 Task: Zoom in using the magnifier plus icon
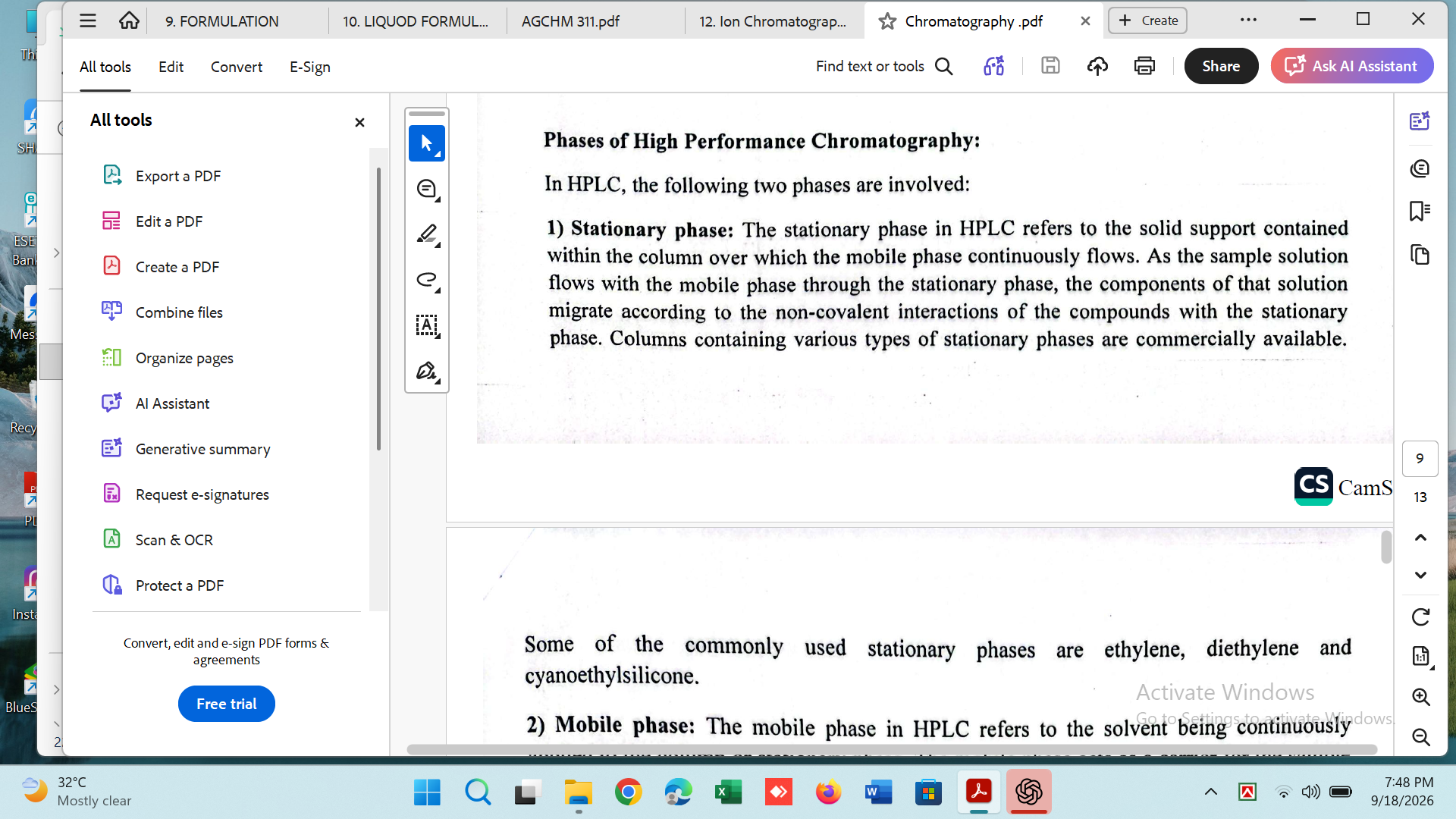point(1420,697)
